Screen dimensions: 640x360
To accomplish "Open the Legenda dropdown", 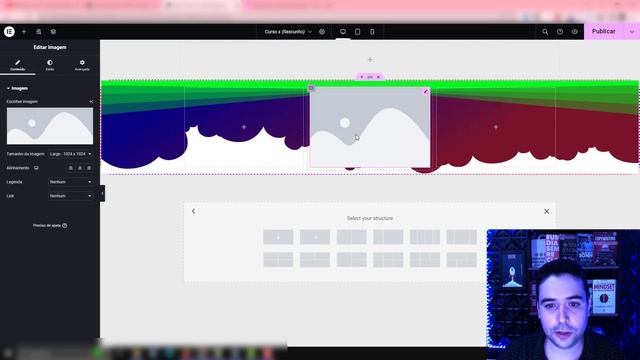I will tap(71, 182).
